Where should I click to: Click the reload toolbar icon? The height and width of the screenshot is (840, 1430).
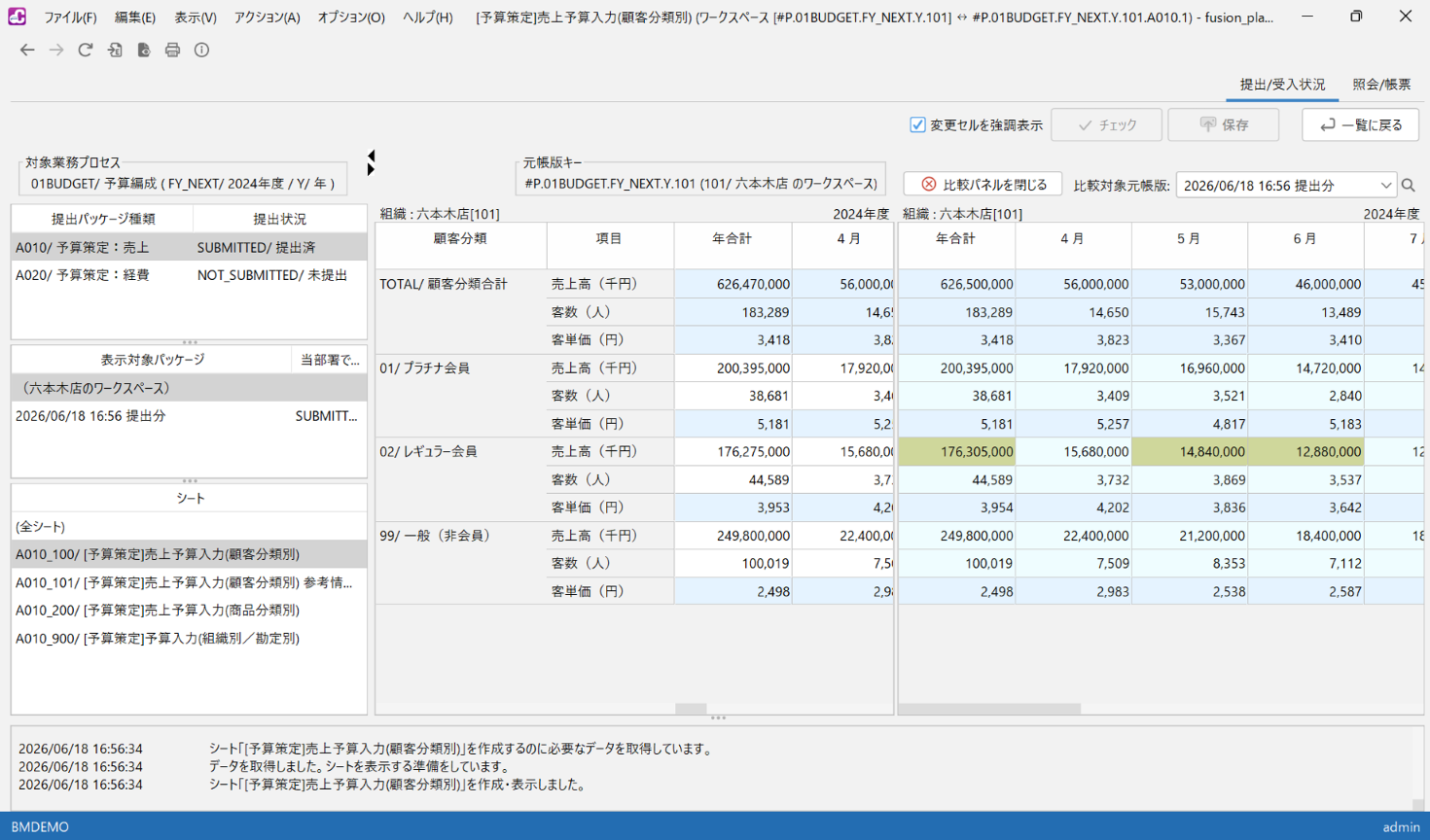86,50
